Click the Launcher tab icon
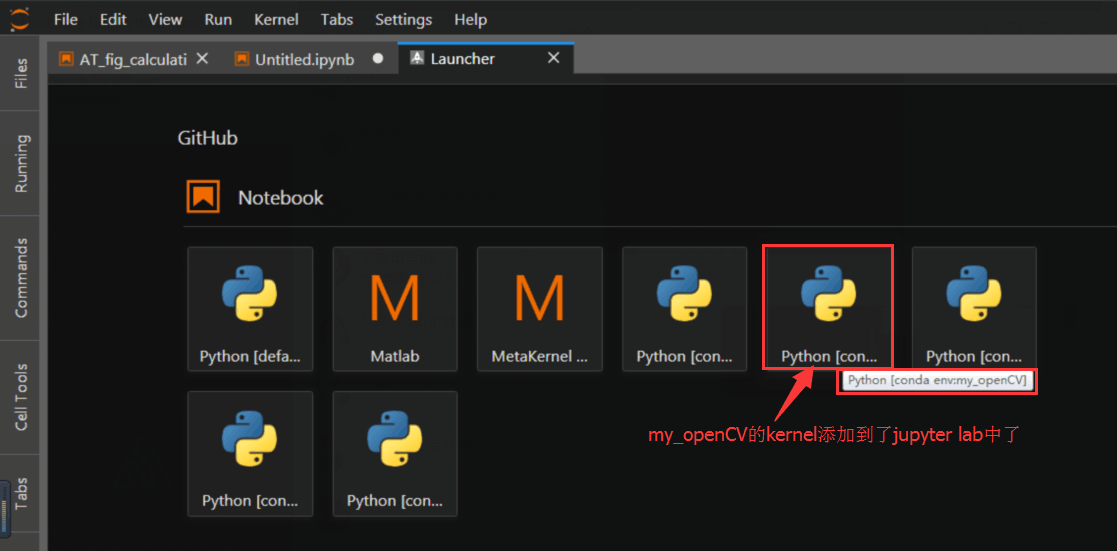 [417, 58]
